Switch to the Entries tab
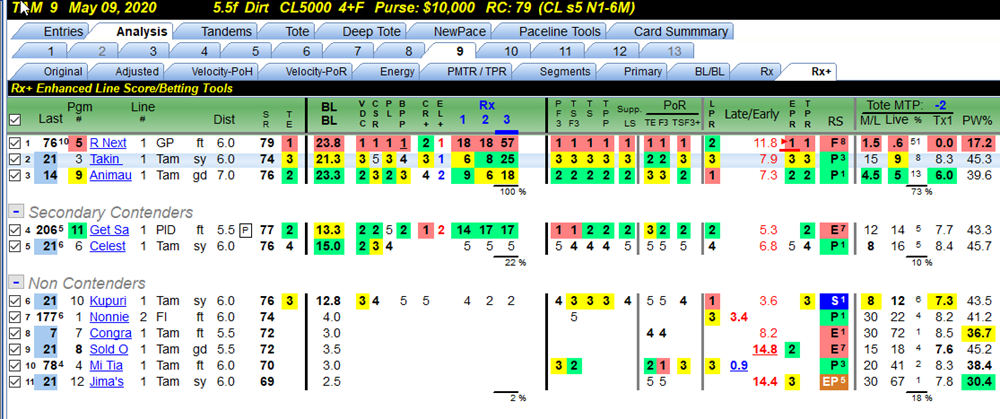1000x419 pixels. [x=62, y=31]
